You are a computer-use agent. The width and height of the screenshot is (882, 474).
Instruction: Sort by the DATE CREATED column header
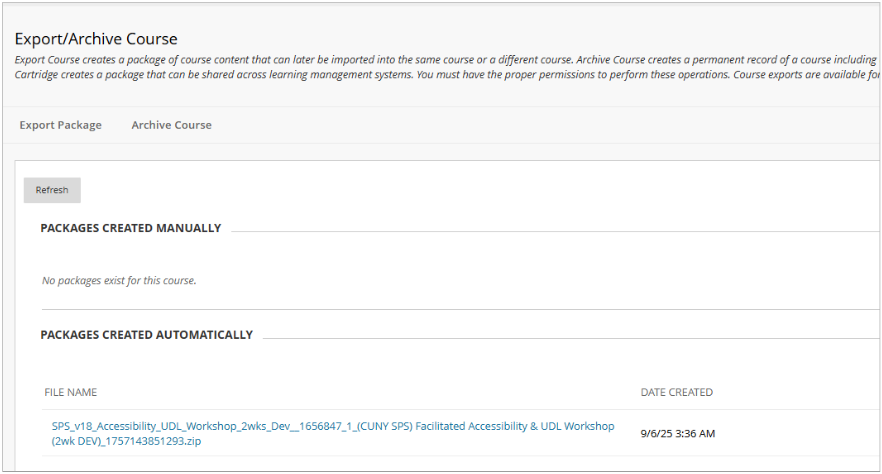[x=676, y=392]
